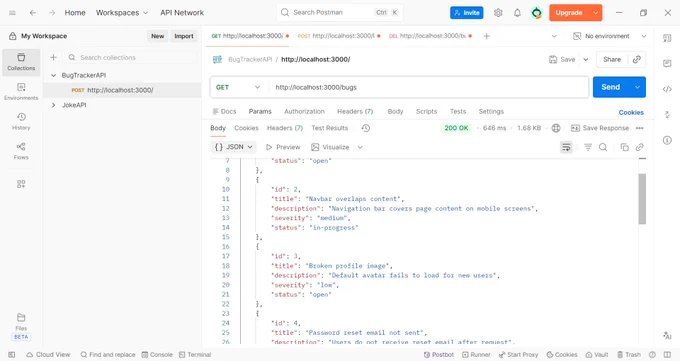Open the Save options dropdown arrow
The width and height of the screenshot is (680, 361).
point(585,59)
